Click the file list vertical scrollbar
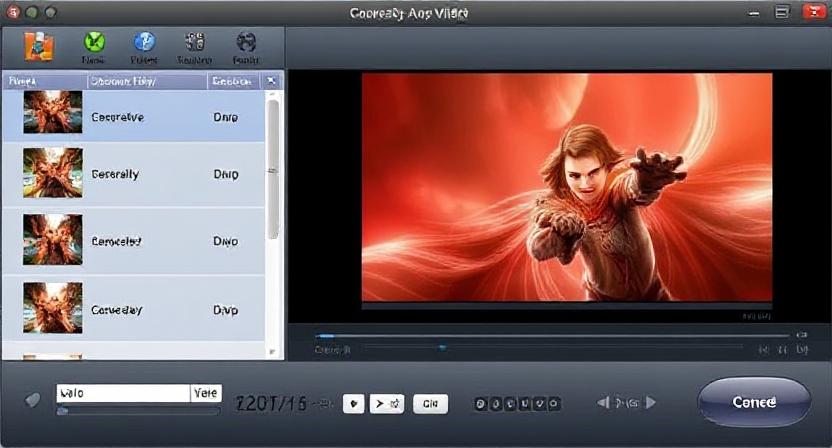Screen dimensions: 832x448 coord(273,170)
